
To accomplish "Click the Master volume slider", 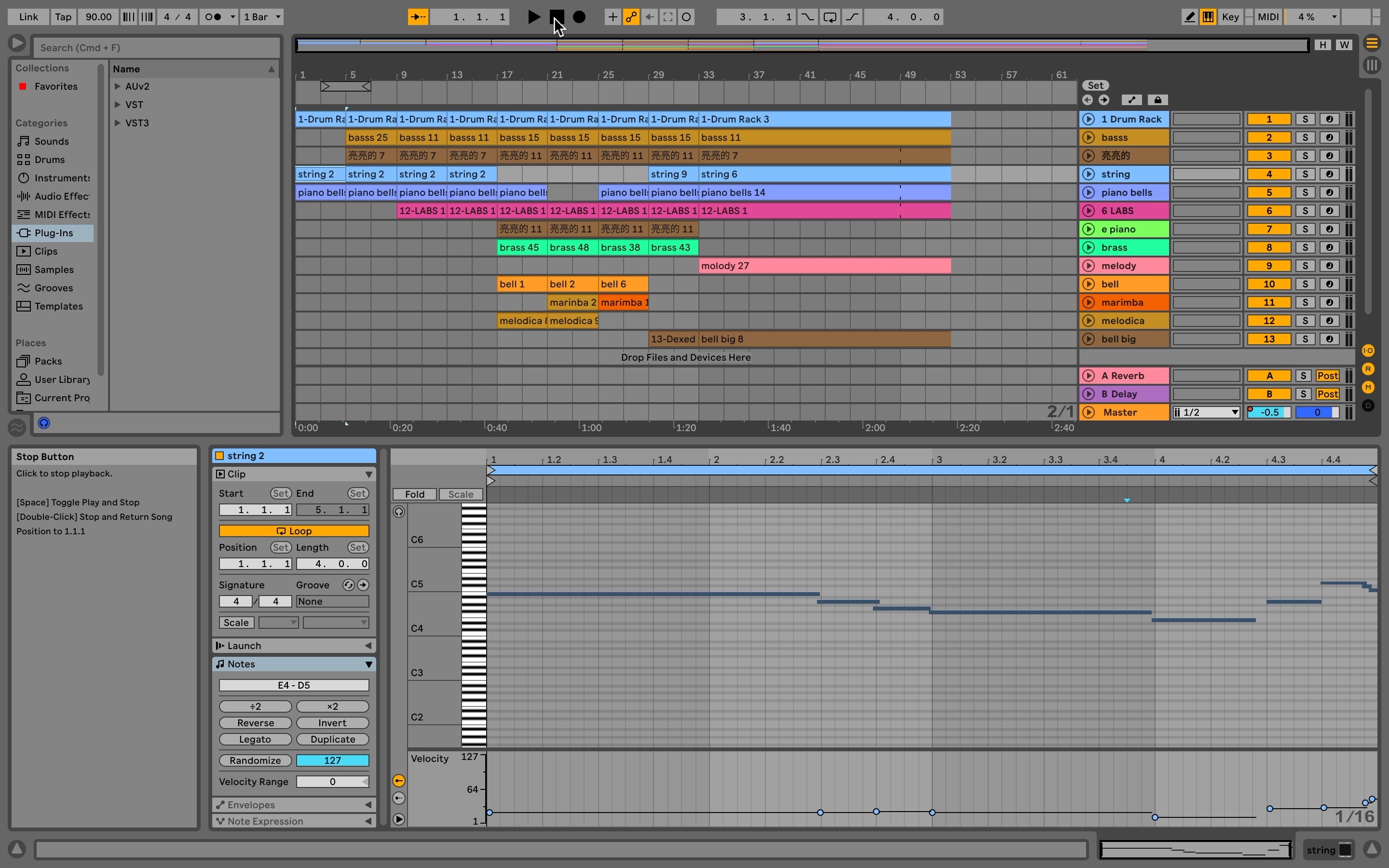I will (1268, 412).
